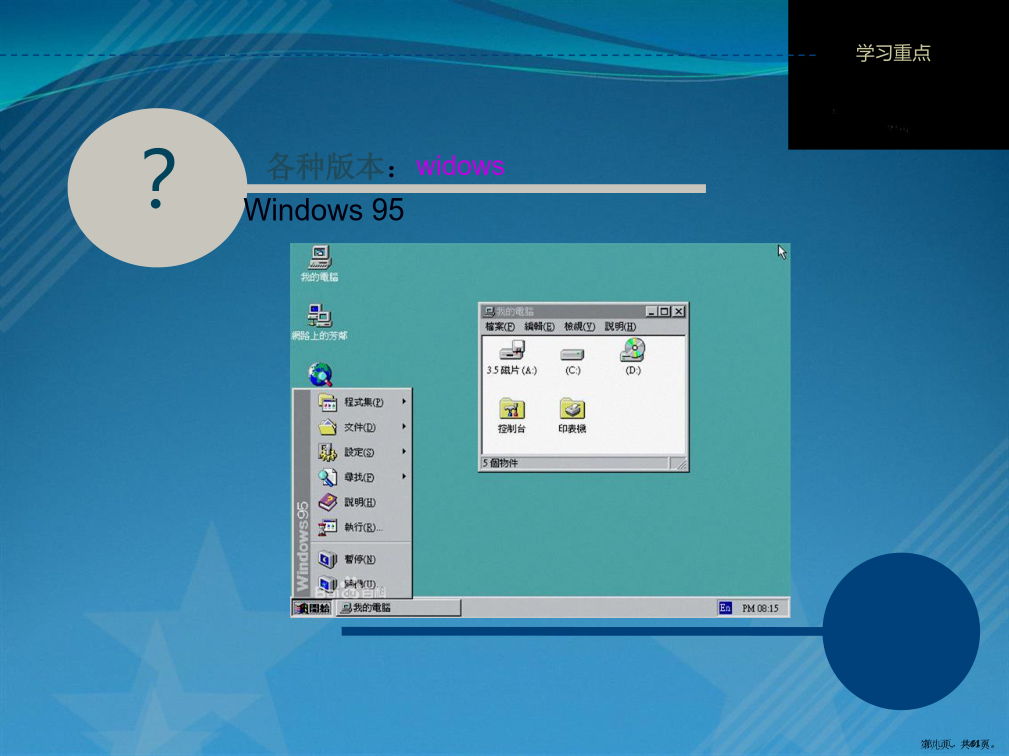
Task: Expand the 設定(S) submenu arrow
Action: (404, 452)
